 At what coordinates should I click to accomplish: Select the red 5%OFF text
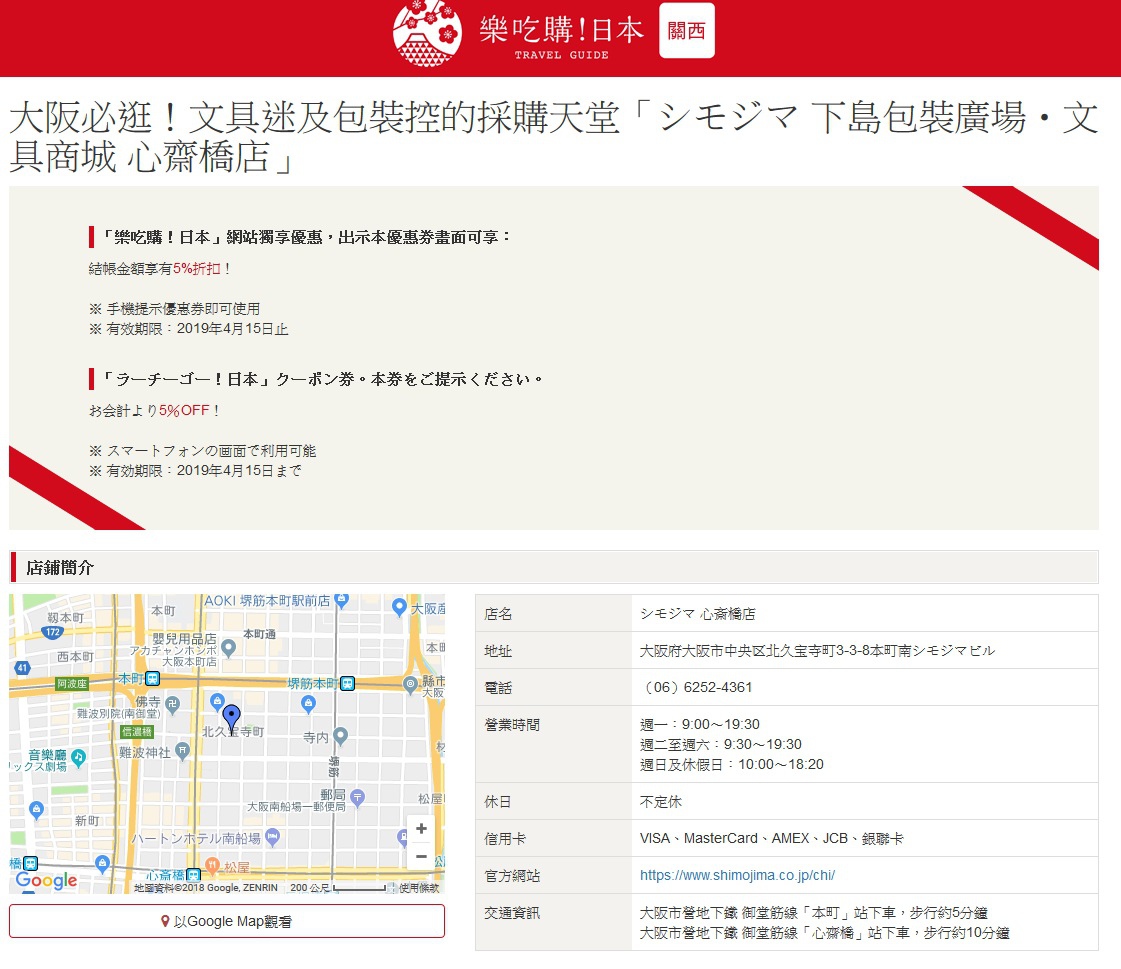184,410
